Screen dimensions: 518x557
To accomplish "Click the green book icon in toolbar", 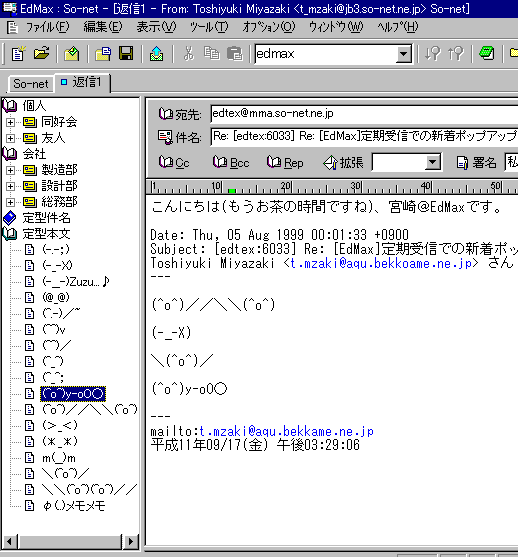I will coord(486,54).
